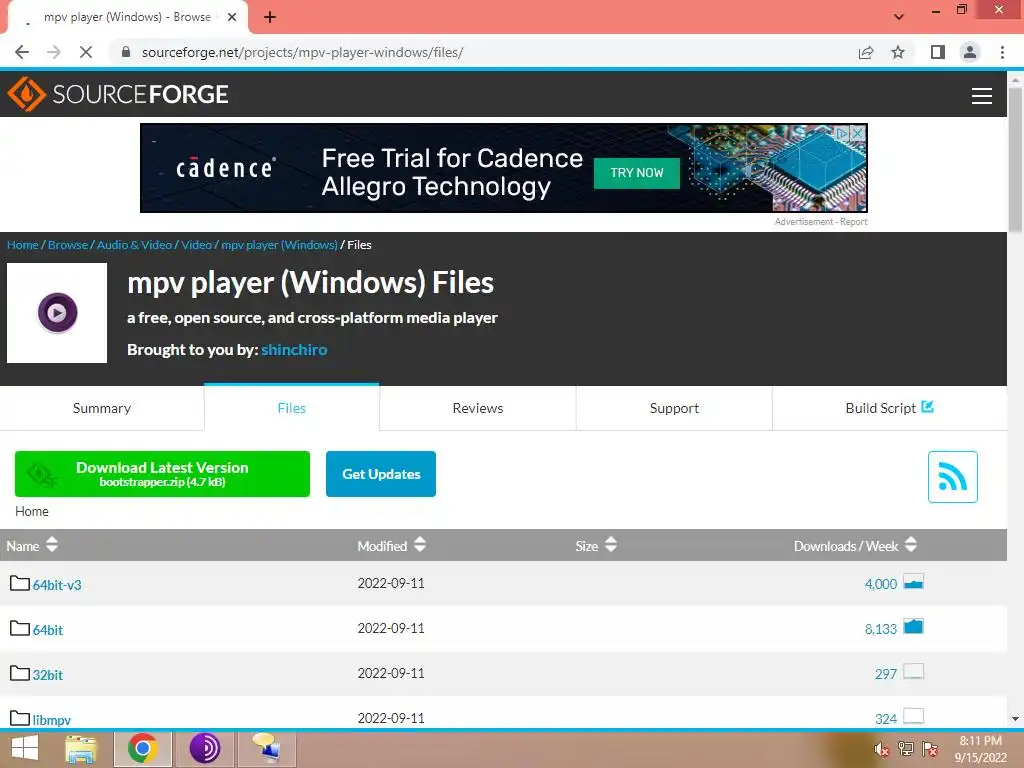Screen dimensions: 1024x768
Task: Open Chrome's three-dot menu
Action: tap(1002, 52)
